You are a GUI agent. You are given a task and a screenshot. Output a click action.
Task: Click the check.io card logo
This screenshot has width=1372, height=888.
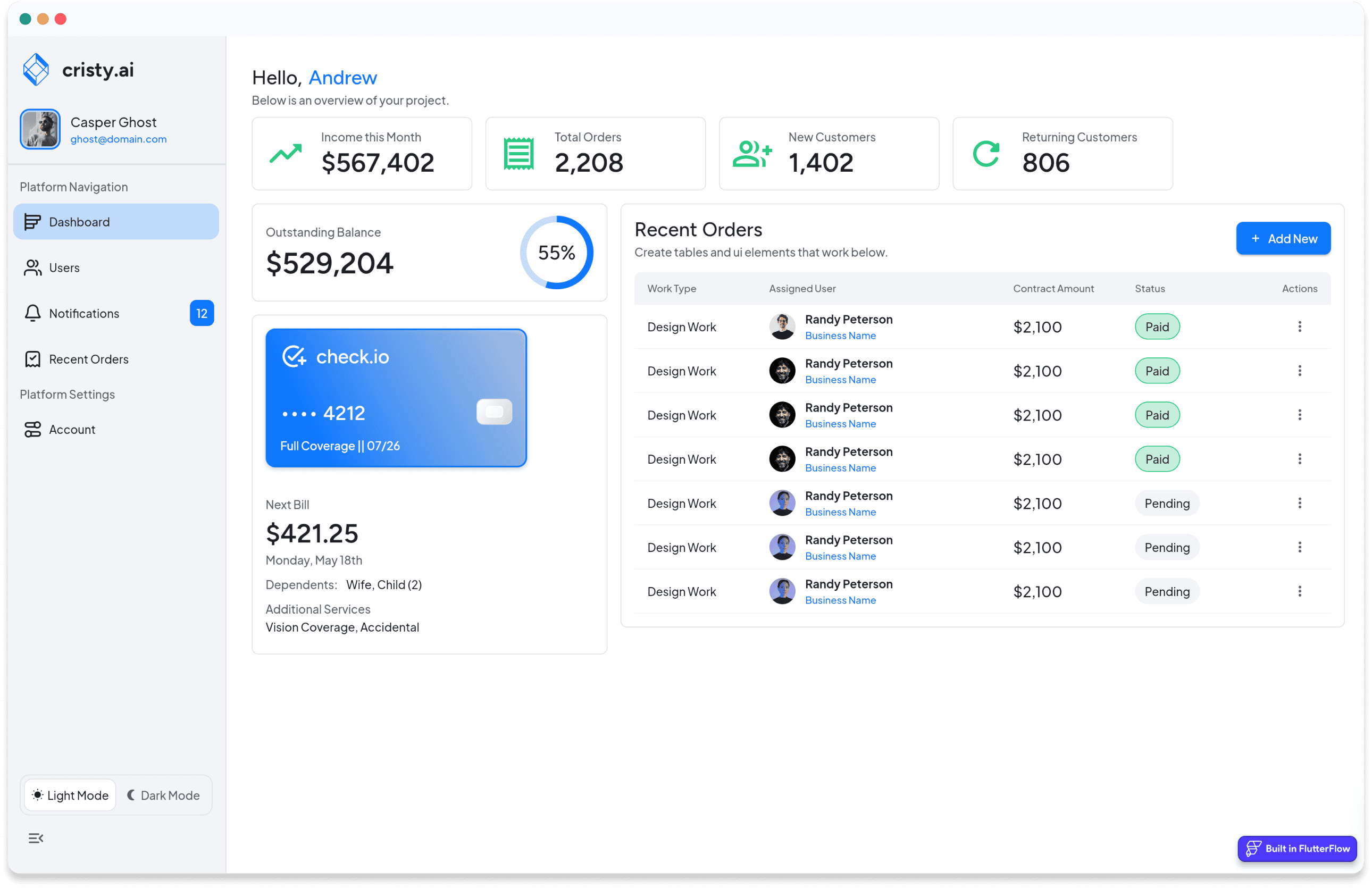coord(295,356)
